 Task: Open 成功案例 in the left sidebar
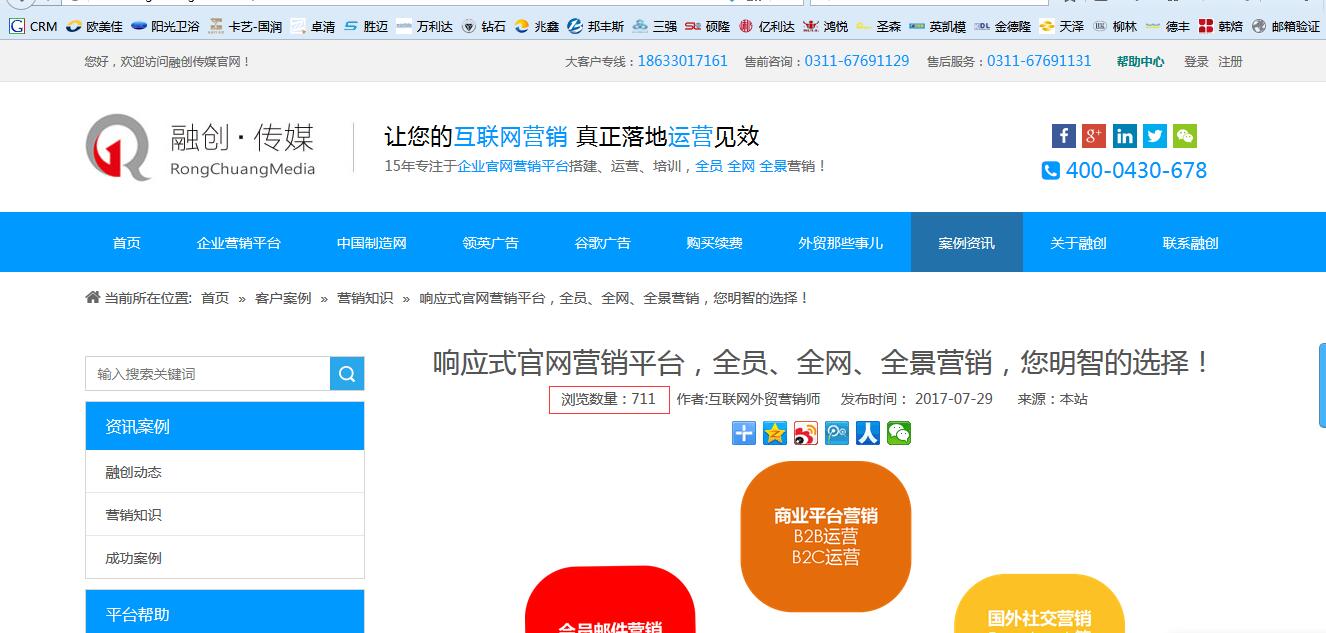[133, 558]
